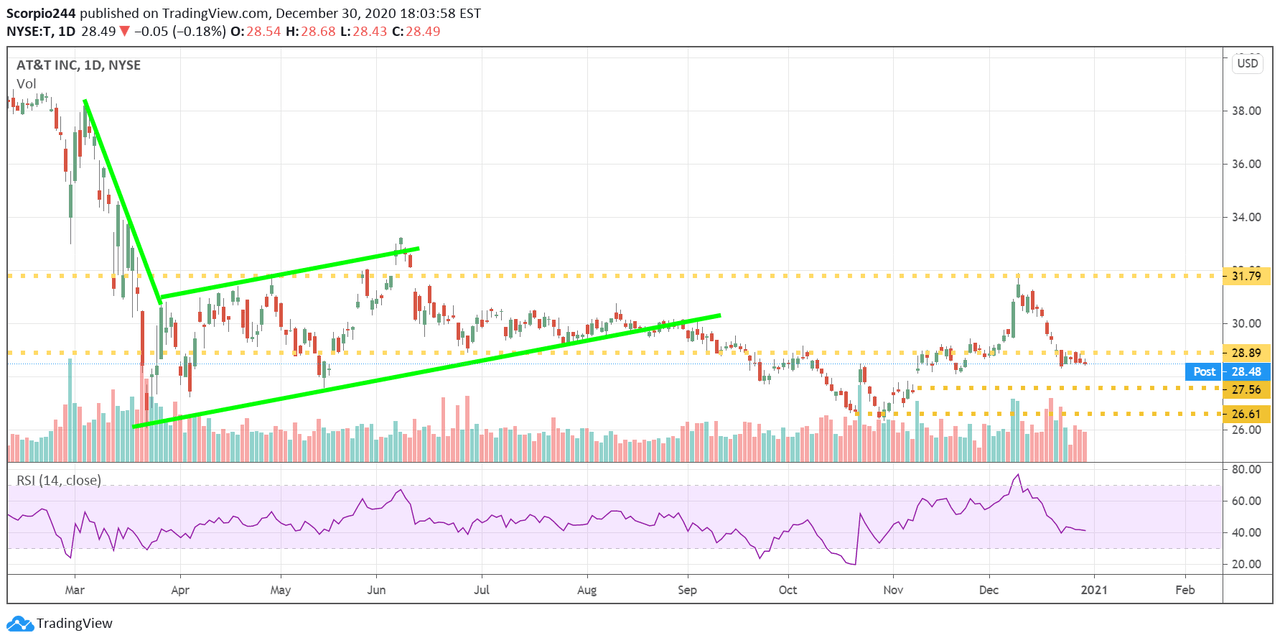Click the 27.56 price level label
Screen dimensions: 1280x643
pos(1248,389)
